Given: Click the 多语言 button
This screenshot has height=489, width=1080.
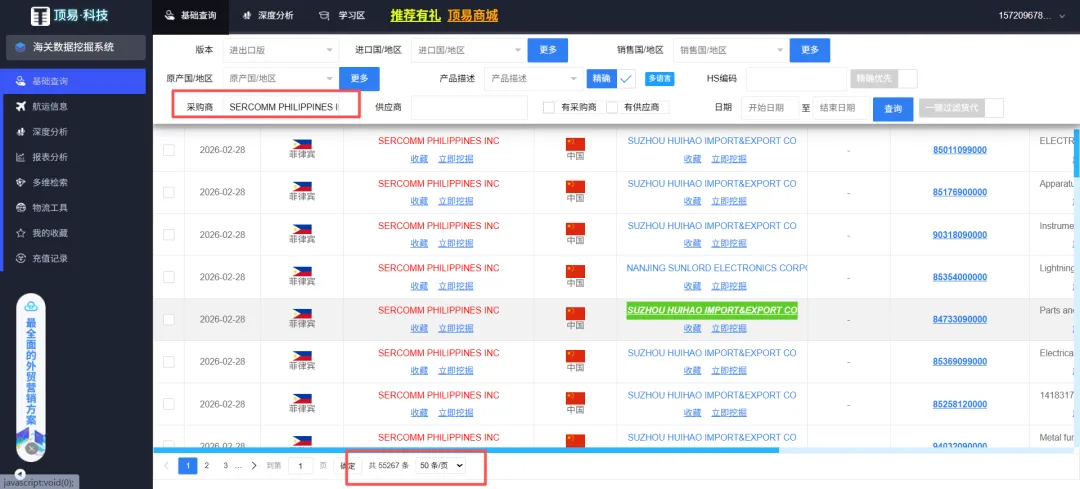Looking at the screenshot, I should [660, 79].
